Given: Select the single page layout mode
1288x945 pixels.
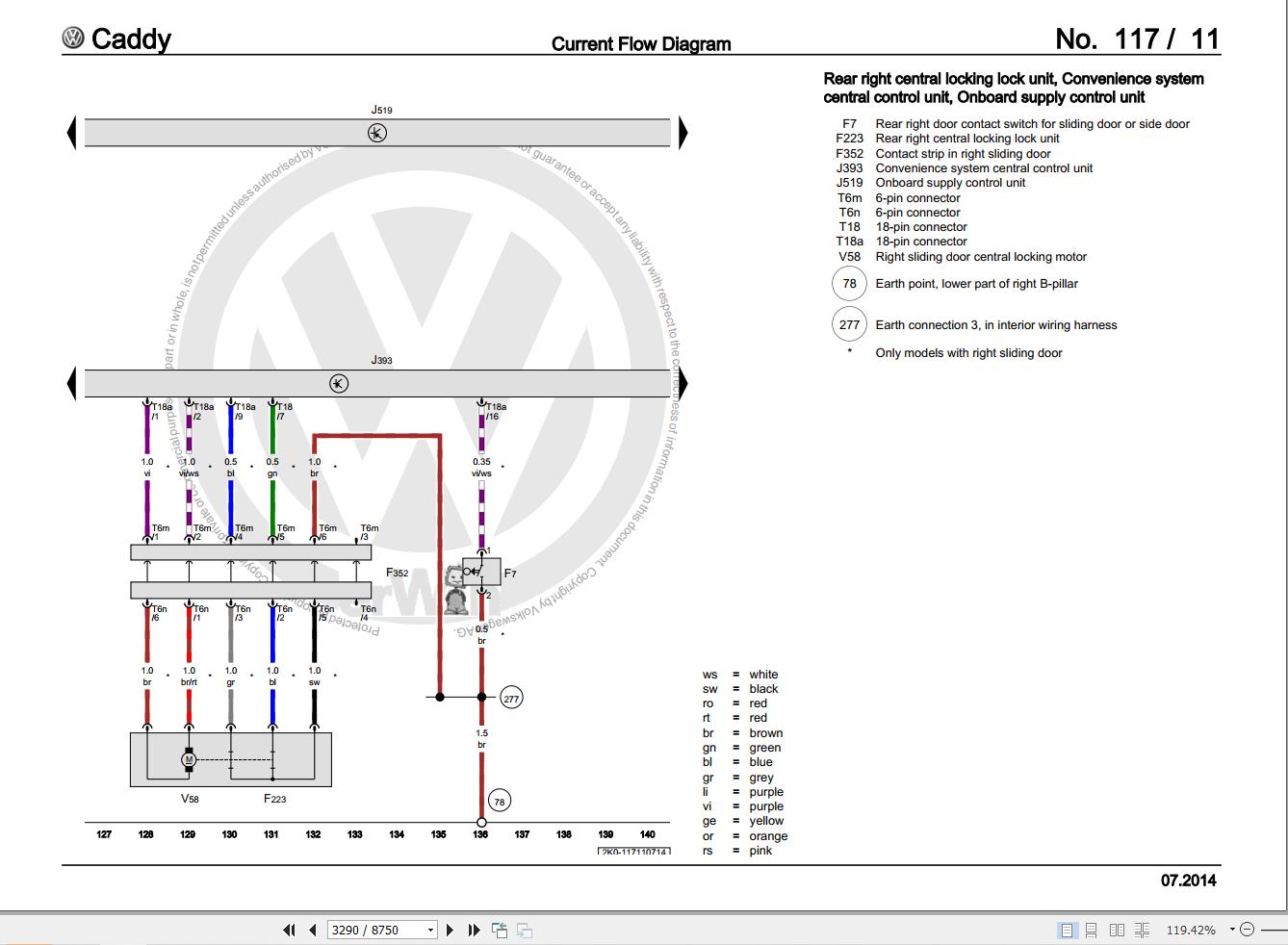Looking at the screenshot, I should coord(1067,930).
